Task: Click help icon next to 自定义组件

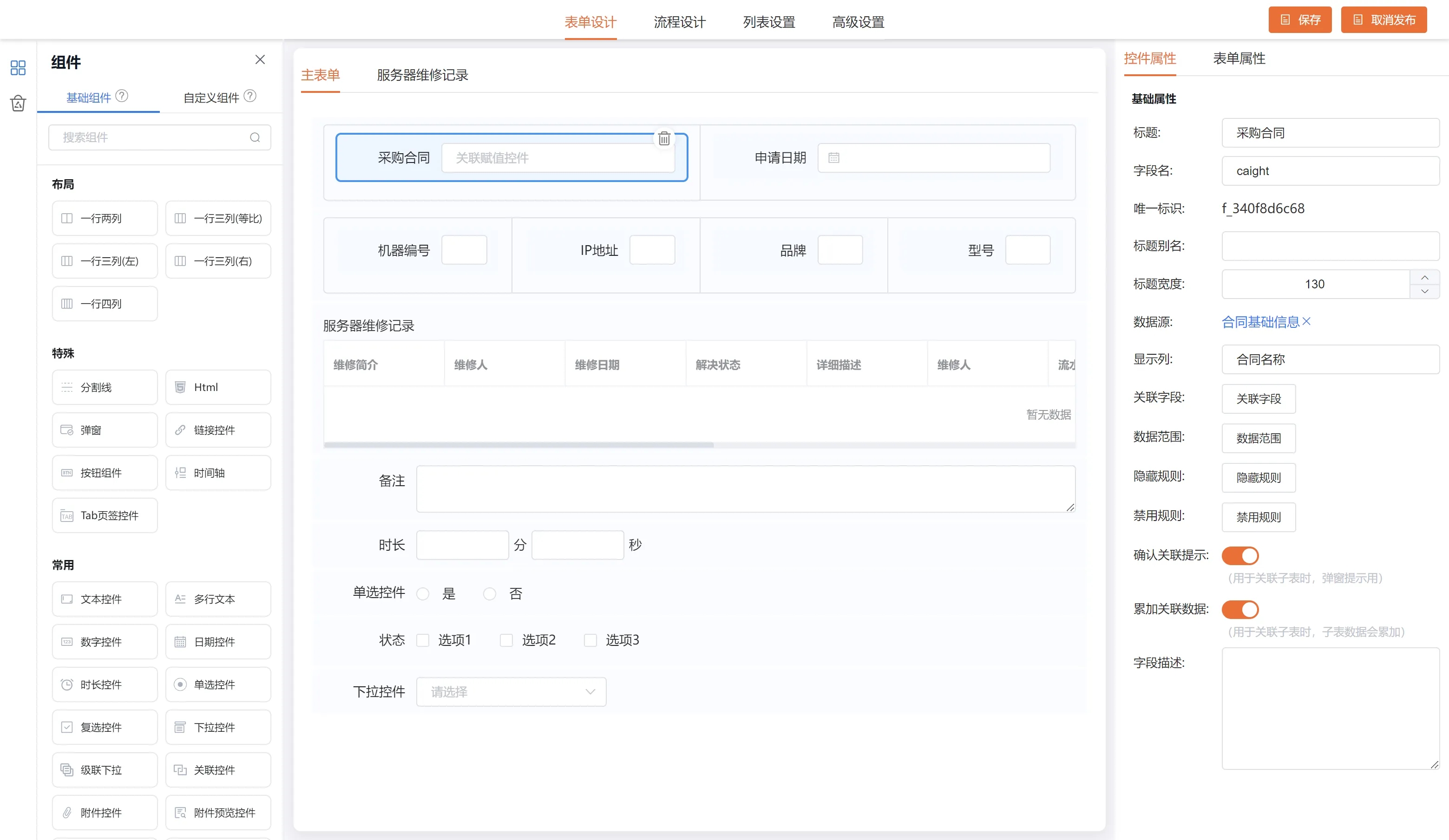Action: pyautogui.click(x=250, y=96)
